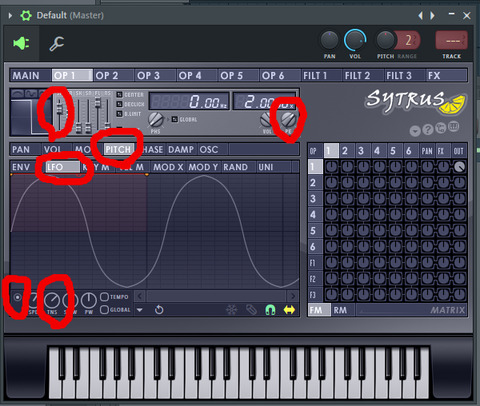Click the envelope scrollbar left arrow

tap(140, 296)
